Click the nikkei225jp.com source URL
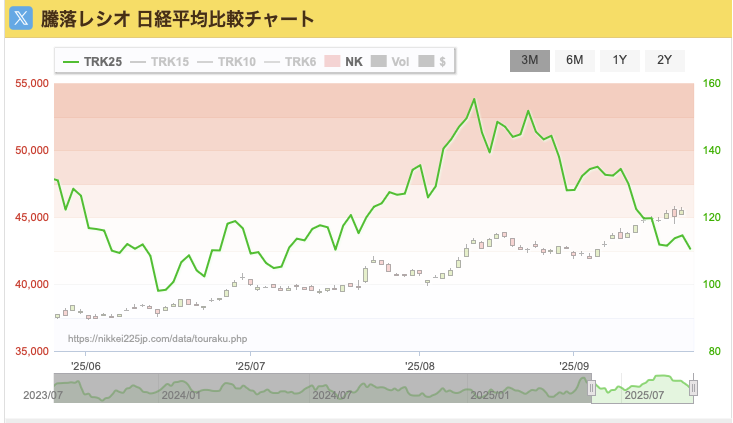This screenshot has width=733, height=423. click(x=157, y=339)
